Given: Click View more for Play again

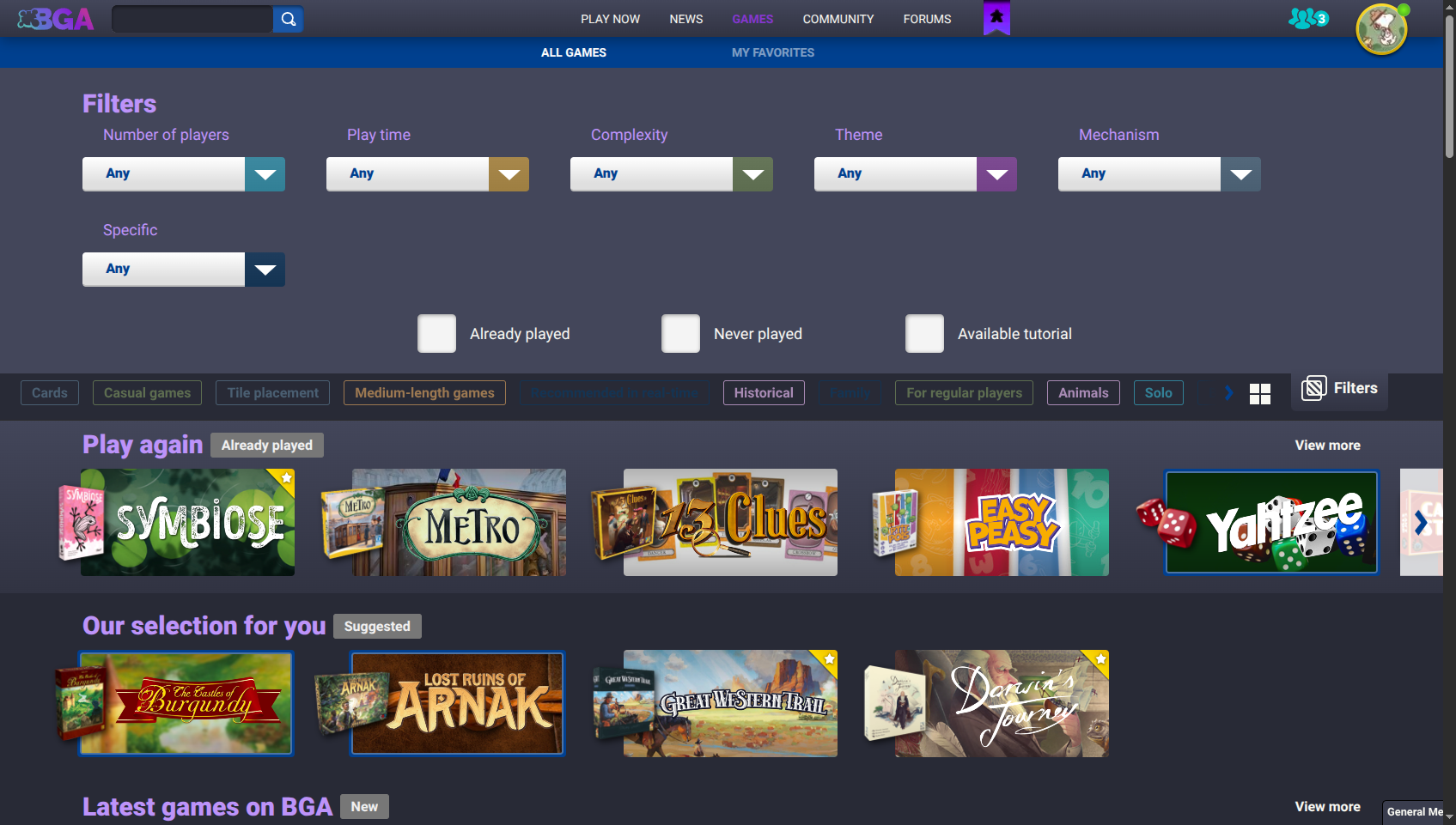Looking at the screenshot, I should point(1328,446).
